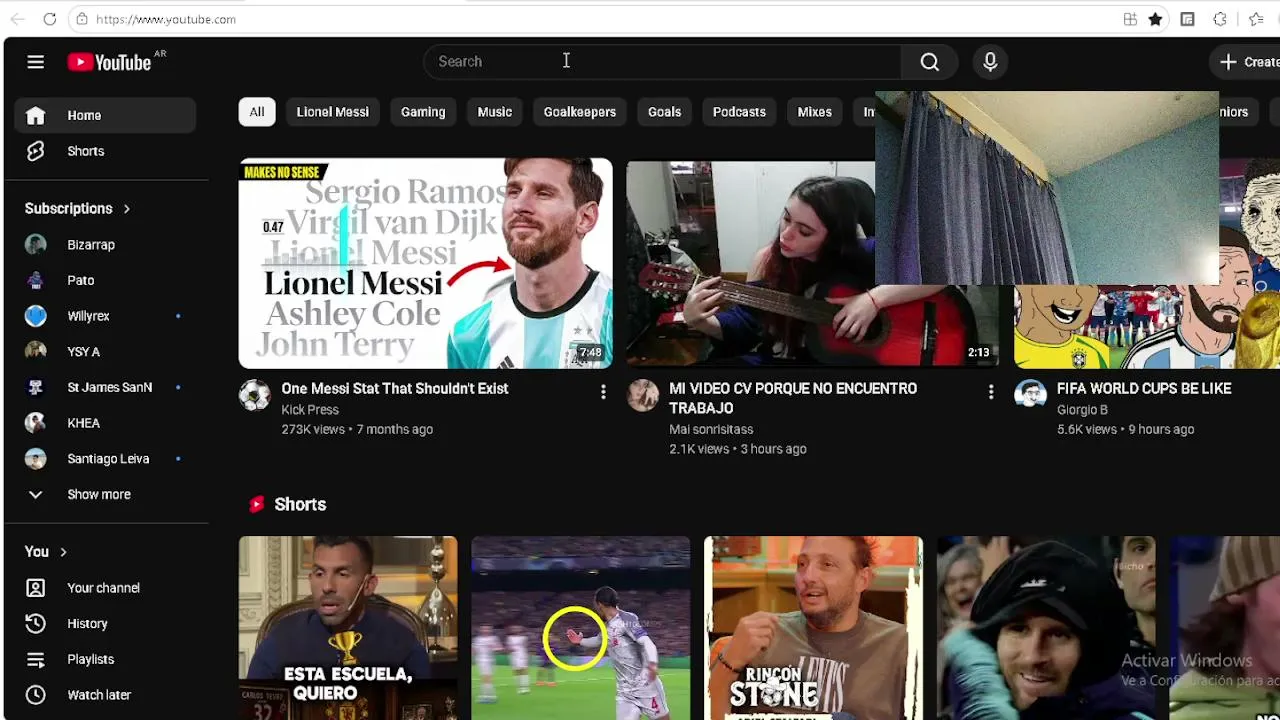The height and width of the screenshot is (720, 1280).
Task: Toggle the favorite star in address bar
Action: [1155, 19]
